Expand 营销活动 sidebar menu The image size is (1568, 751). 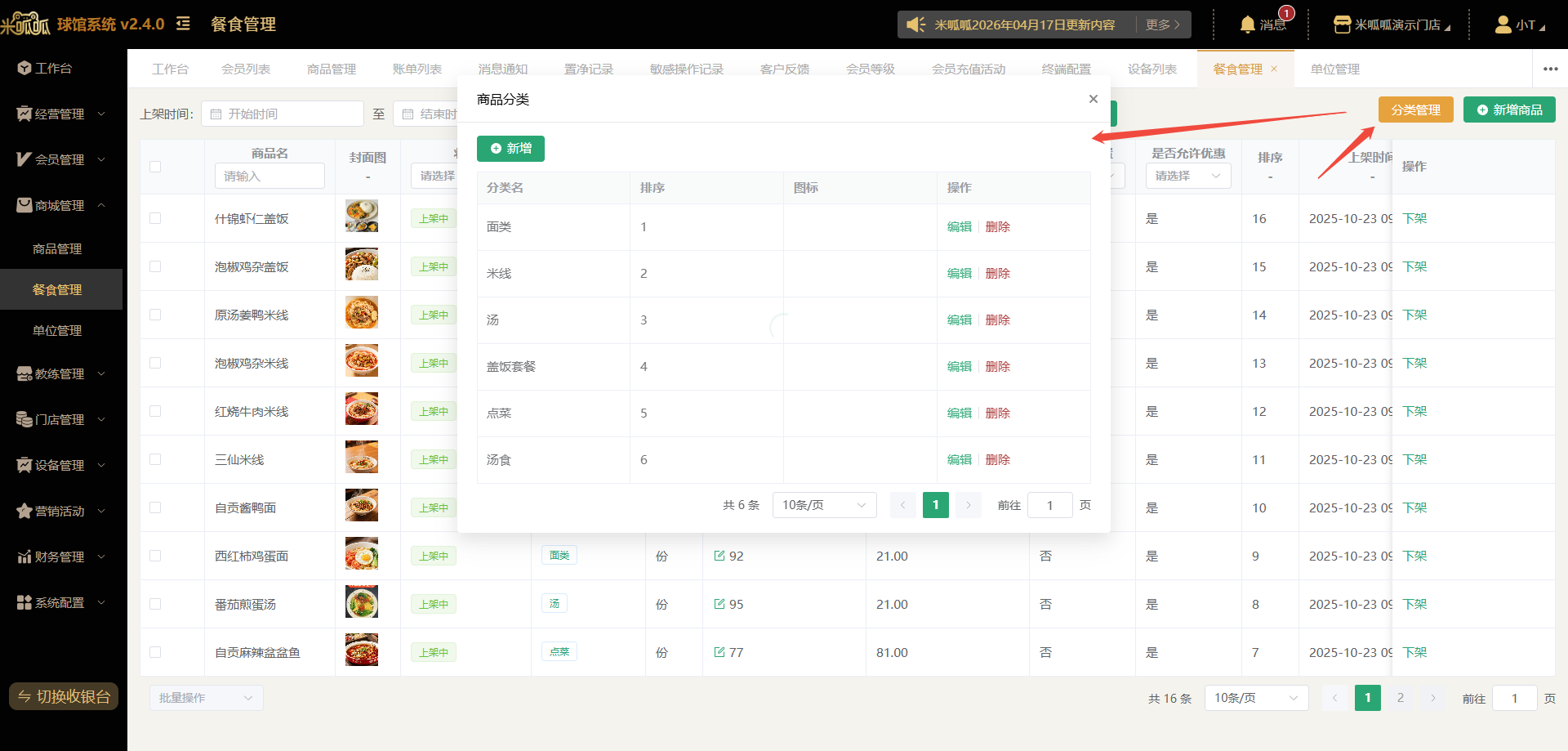(61, 511)
